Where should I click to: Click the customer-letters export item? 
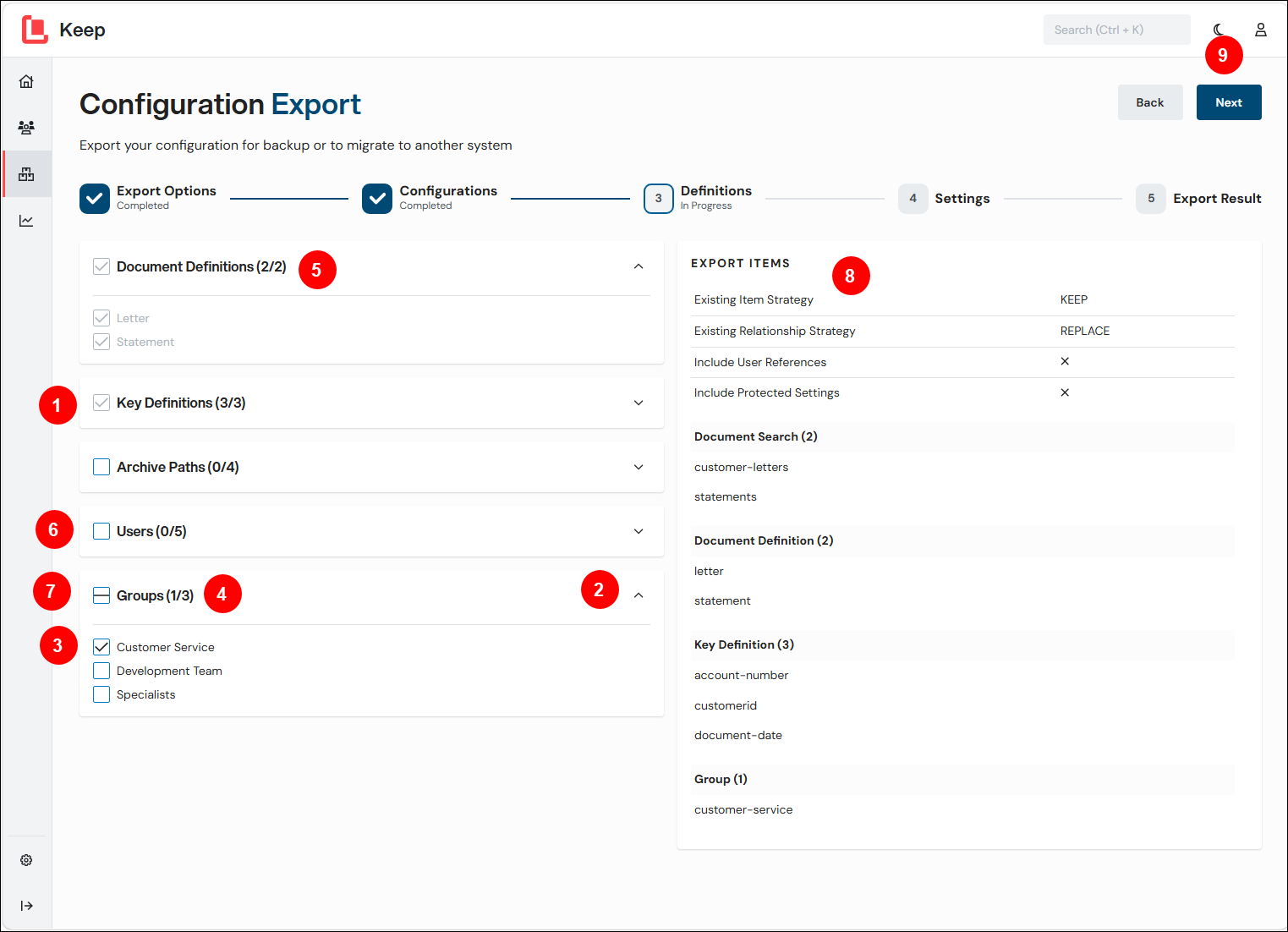point(741,467)
